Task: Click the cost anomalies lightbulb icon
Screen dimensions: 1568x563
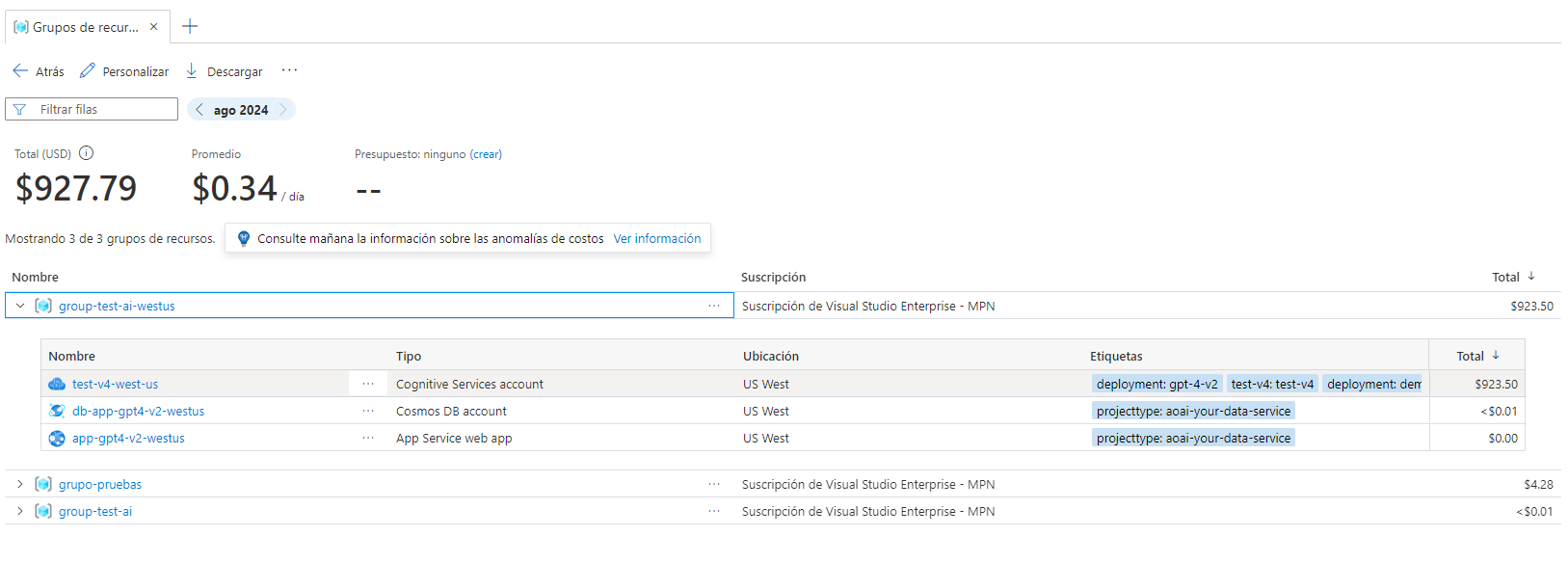Action: click(x=244, y=238)
